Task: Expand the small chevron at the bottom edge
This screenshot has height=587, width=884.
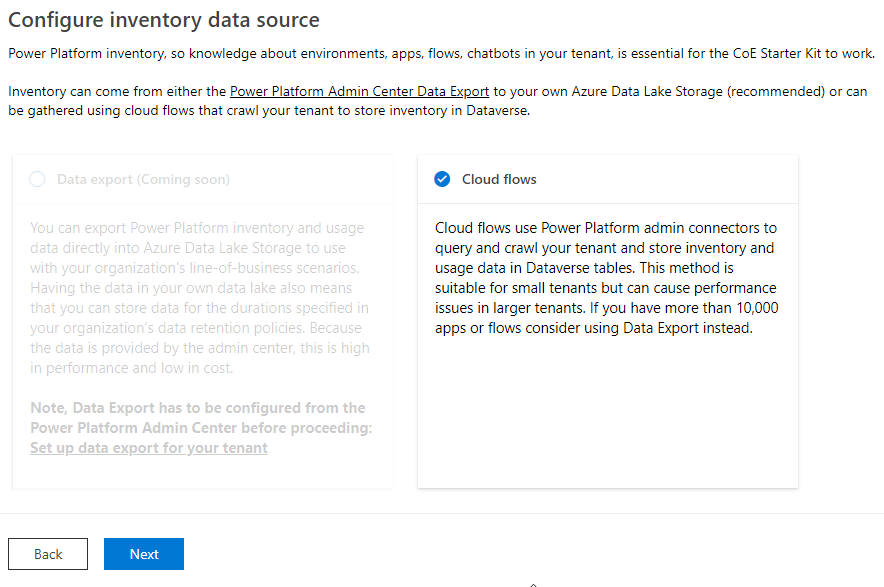Action: pyautogui.click(x=533, y=582)
